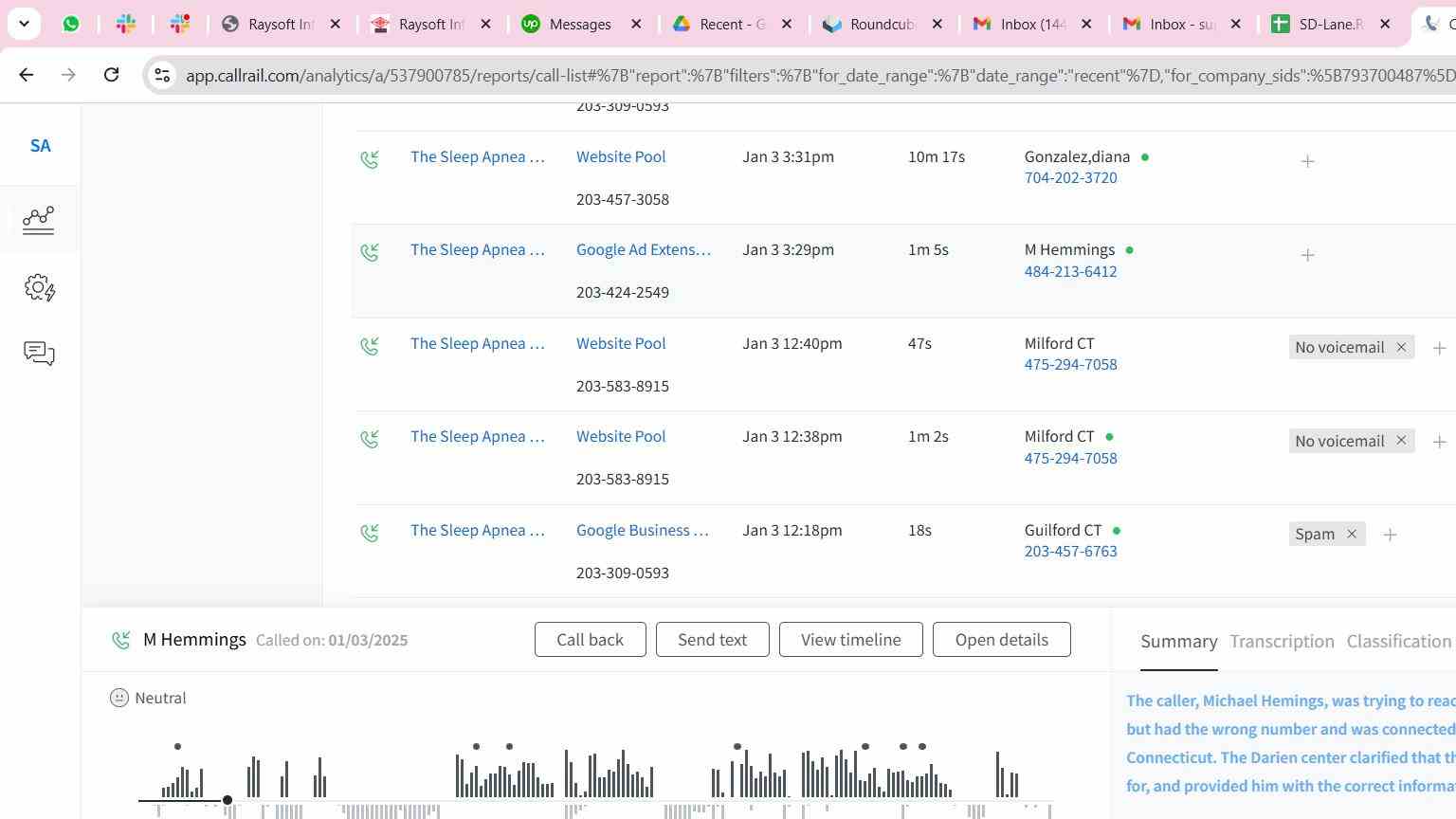Jump to first highlight dot on waveform
The height and width of the screenshot is (819, 1456).
pyautogui.click(x=177, y=747)
